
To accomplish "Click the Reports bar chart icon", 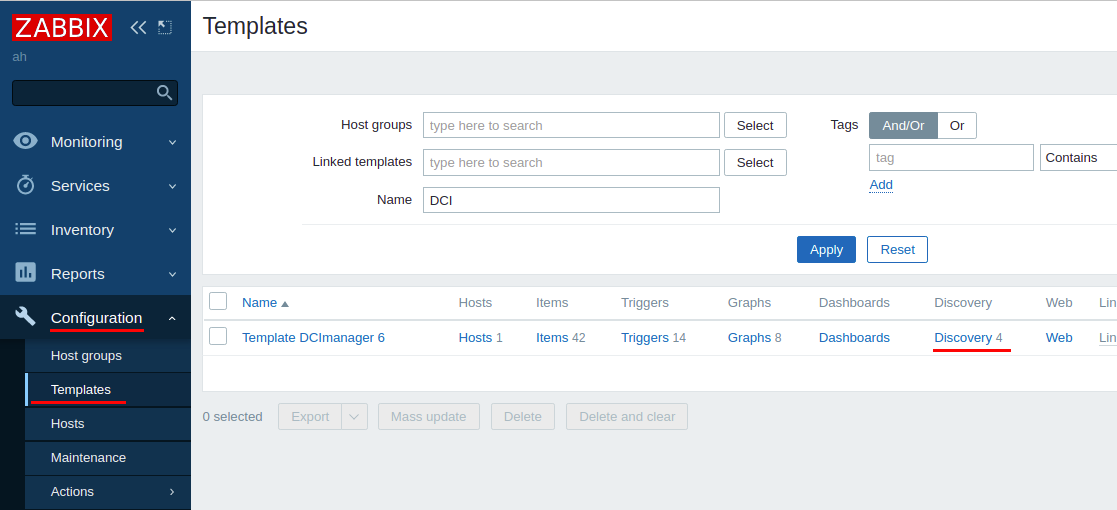I will pyautogui.click(x=26, y=272).
